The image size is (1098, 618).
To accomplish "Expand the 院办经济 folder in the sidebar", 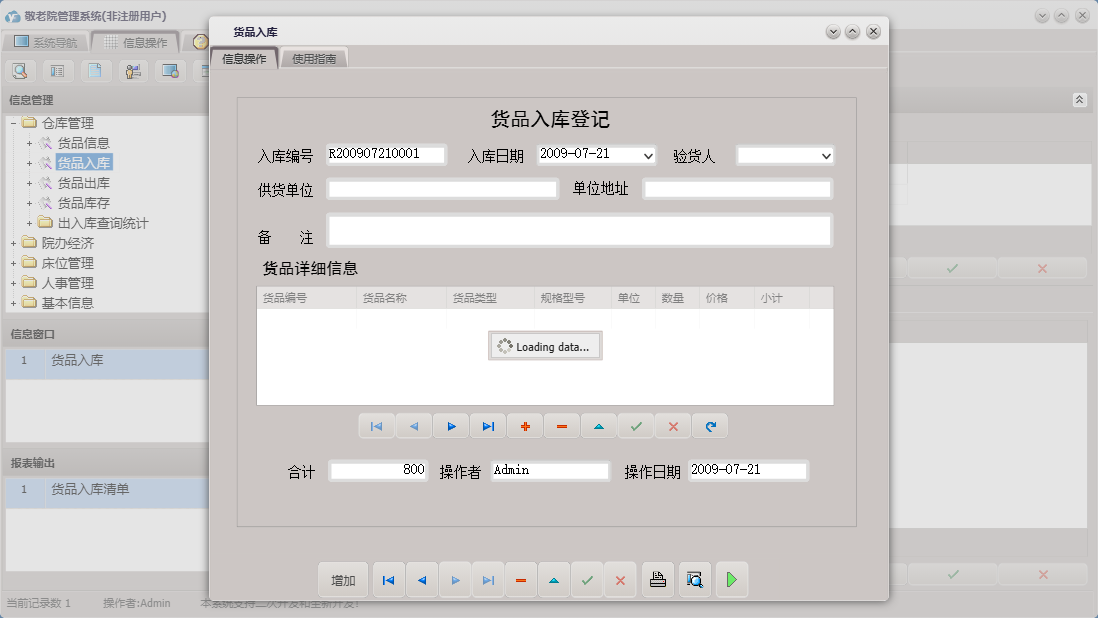I will (13, 242).
